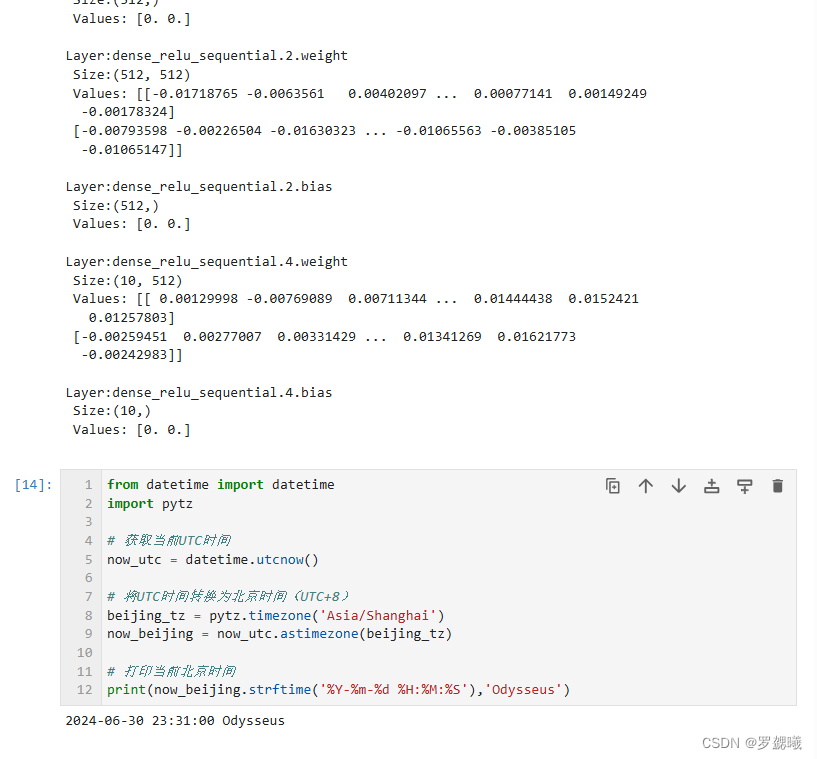Click the 'Asia/Shanghai' string in code
817x759 pixels.
pos(377,616)
